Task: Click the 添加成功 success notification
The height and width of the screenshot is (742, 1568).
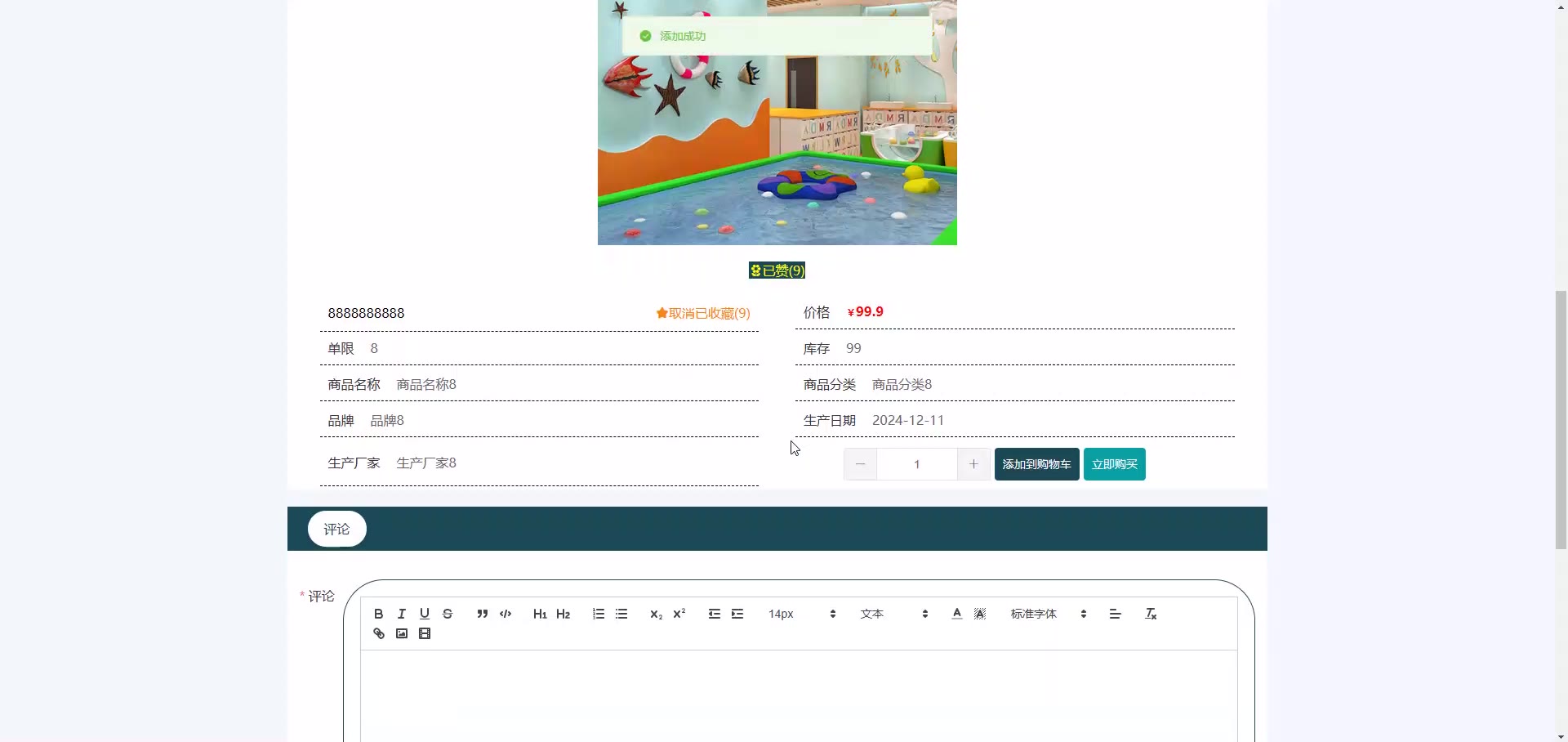Action: click(x=777, y=36)
